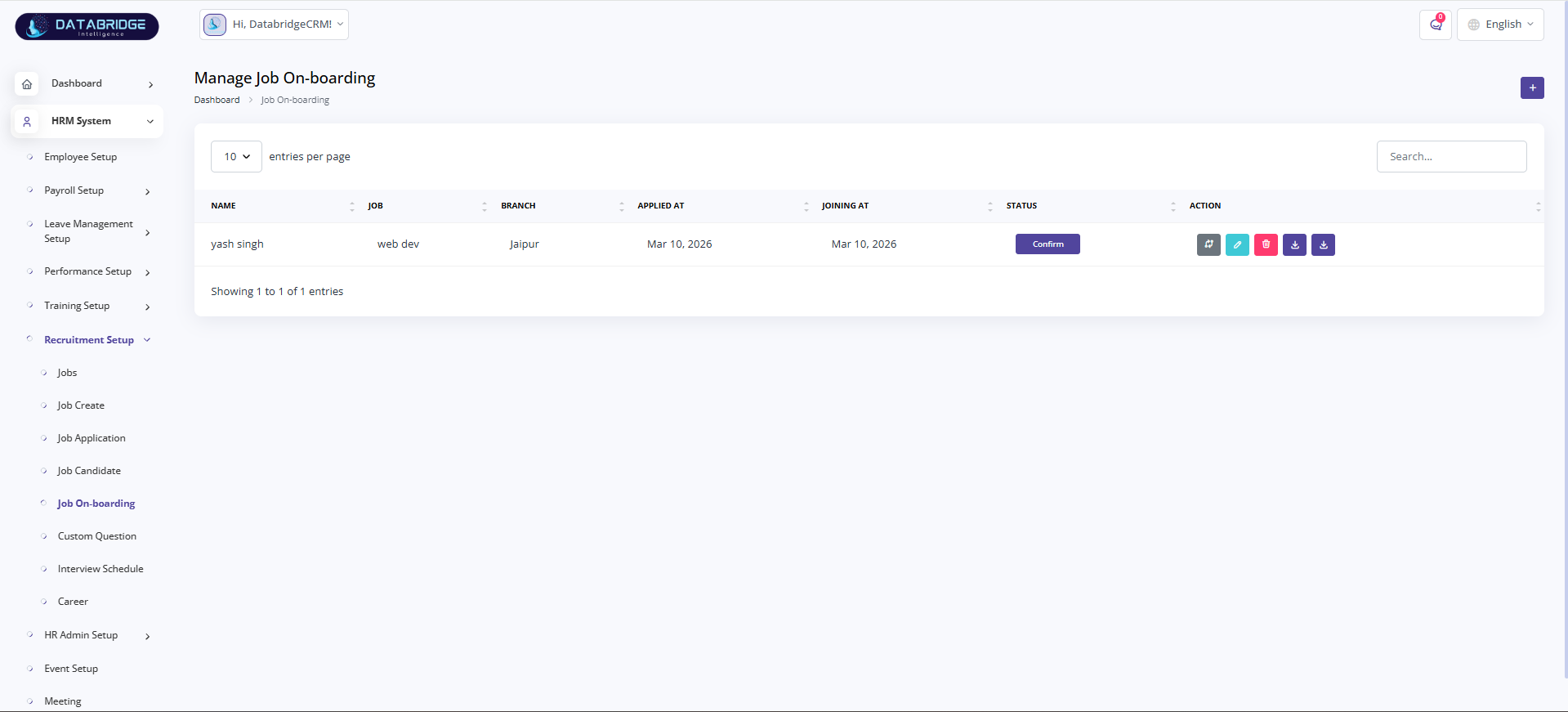Edit yash singh's on-boarding with pencil icon

pos(1237,244)
